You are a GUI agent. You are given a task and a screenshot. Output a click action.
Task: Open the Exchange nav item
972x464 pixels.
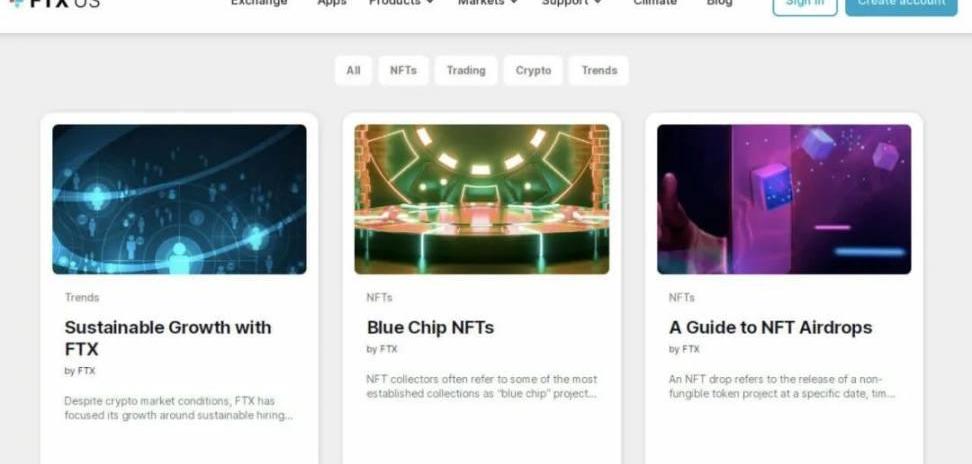(259, 2)
